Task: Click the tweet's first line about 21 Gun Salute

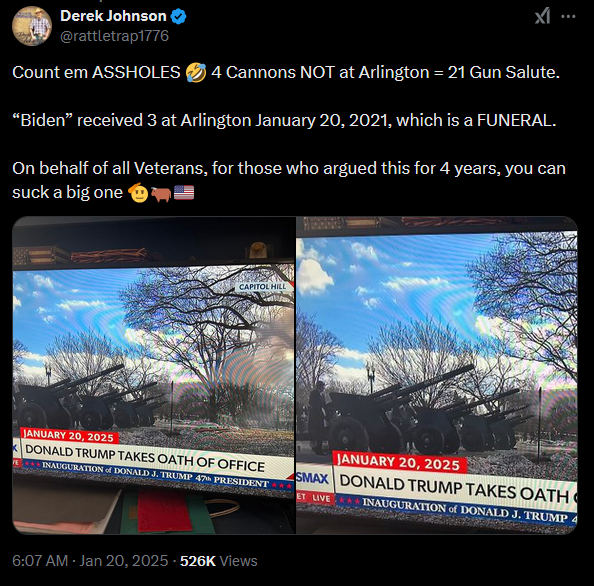Action: 286,72
